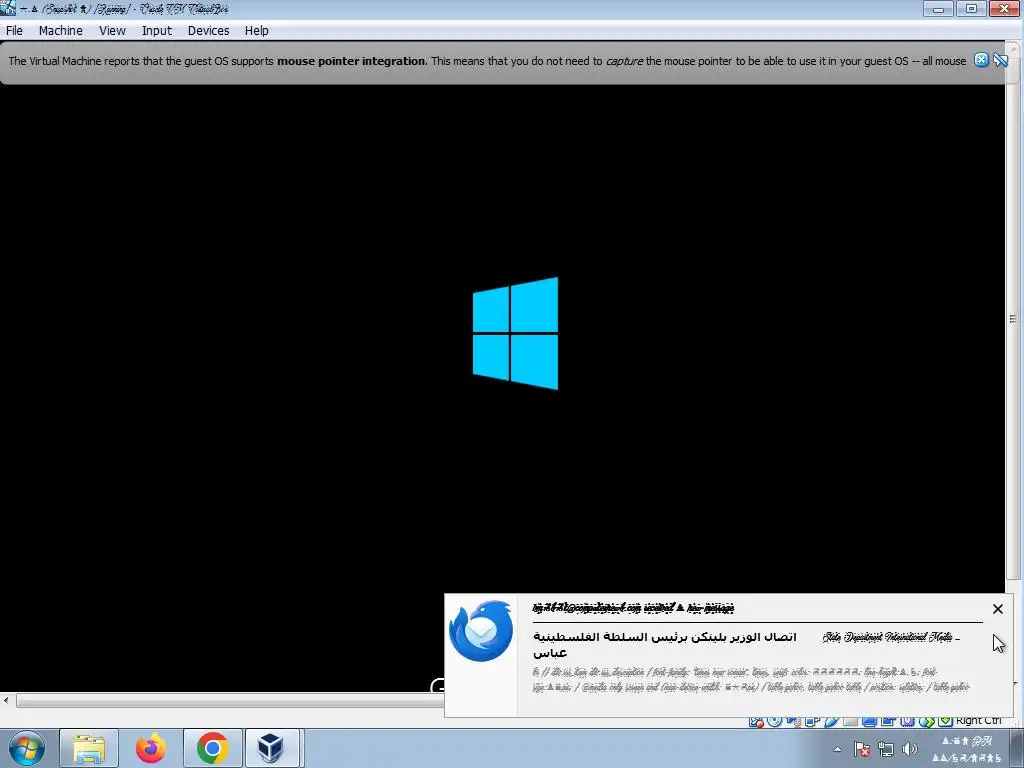The width and height of the screenshot is (1024, 768).
Task: Launch Firefox from the taskbar
Action: (151, 748)
